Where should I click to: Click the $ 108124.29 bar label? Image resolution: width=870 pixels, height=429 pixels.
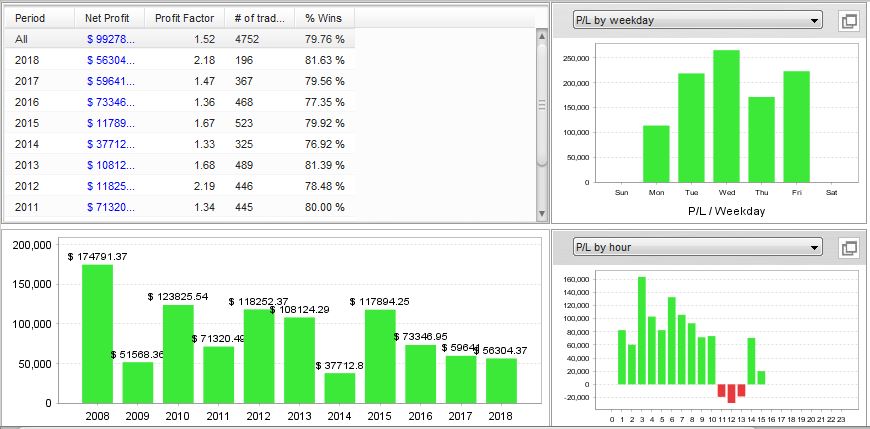(x=300, y=310)
